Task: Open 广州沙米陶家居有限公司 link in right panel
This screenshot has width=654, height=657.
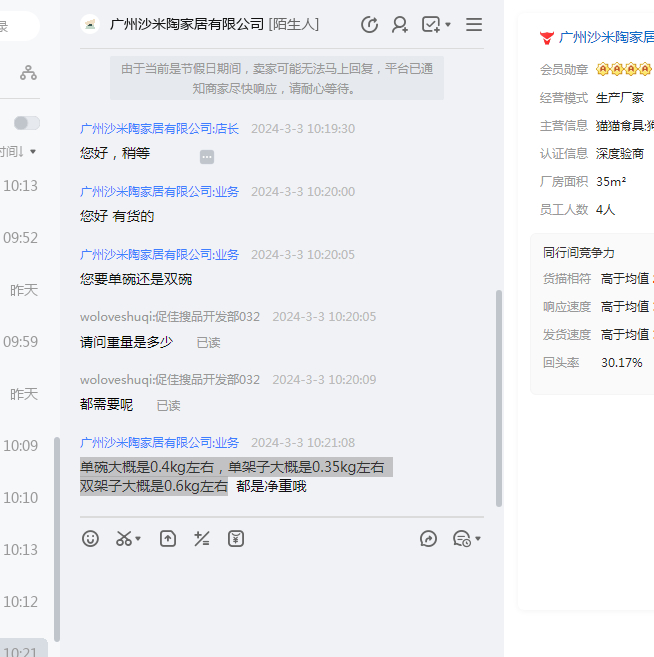Action: (x=605, y=38)
